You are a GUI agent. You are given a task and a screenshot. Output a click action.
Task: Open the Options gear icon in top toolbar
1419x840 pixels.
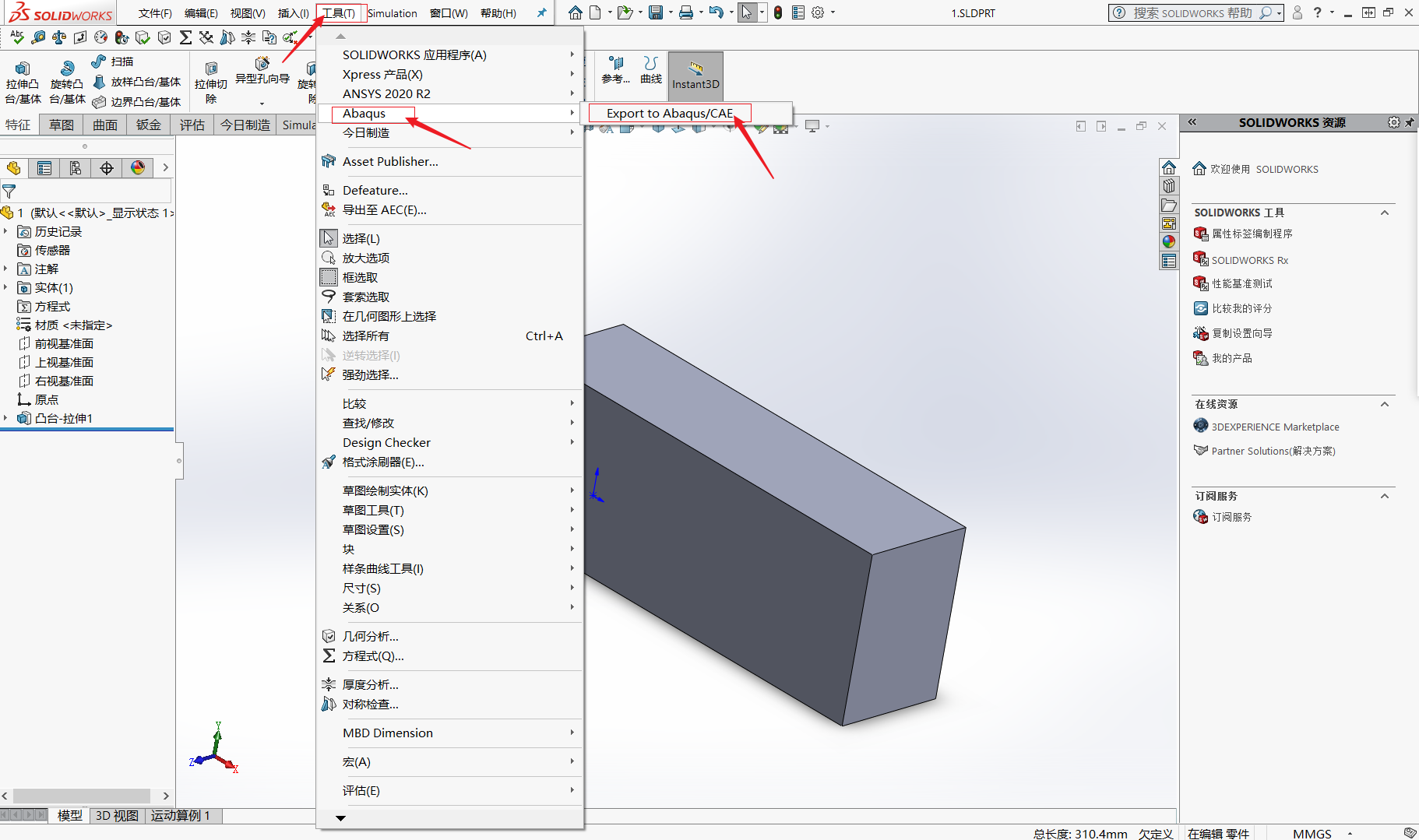(x=818, y=12)
